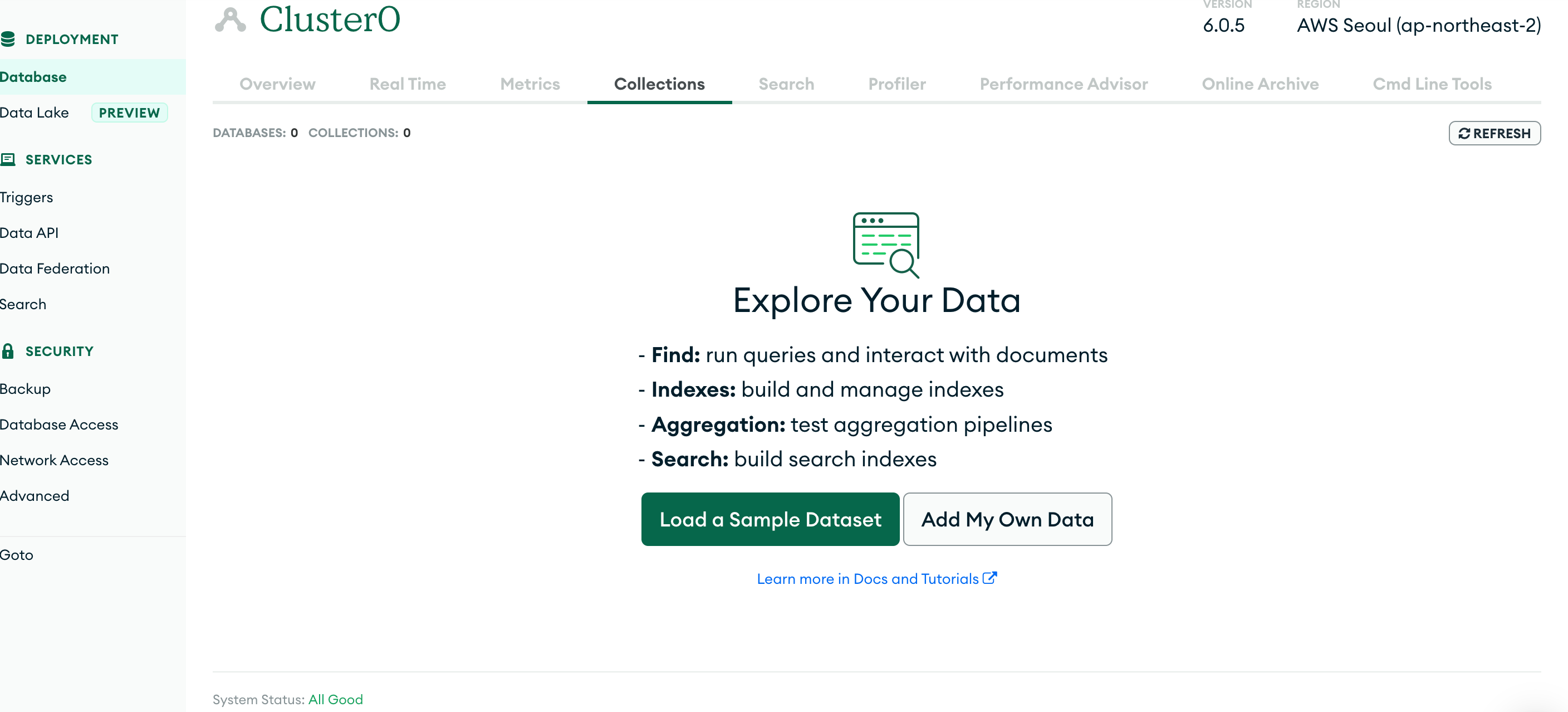Open Advanced security settings in sidebar
The height and width of the screenshot is (712, 1568).
[x=35, y=496]
